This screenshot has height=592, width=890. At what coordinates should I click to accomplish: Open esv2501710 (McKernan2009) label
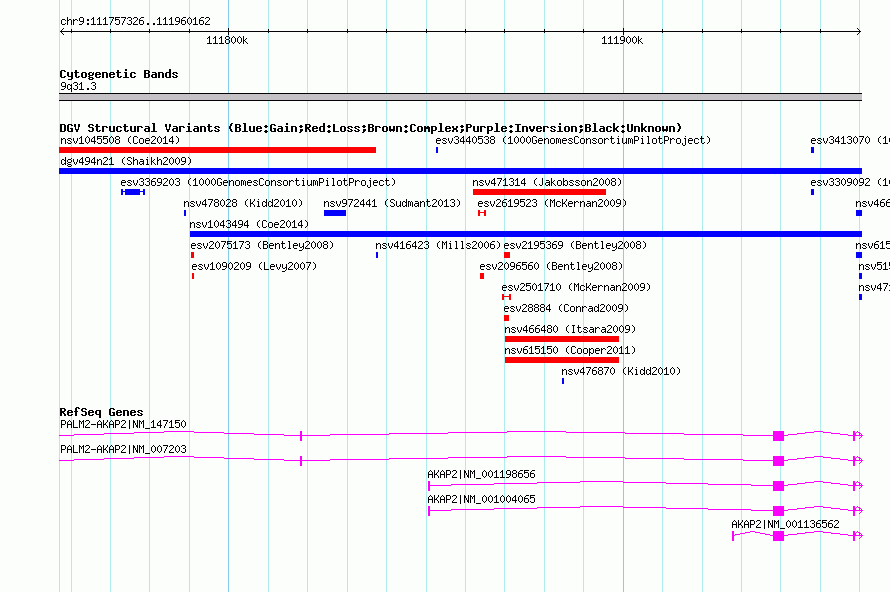click(x=576, y=287)
